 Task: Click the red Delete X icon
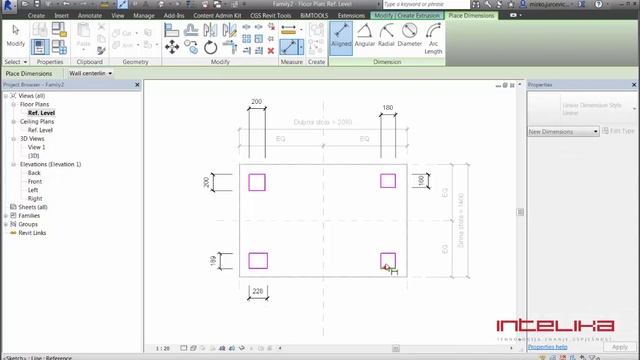271,51
